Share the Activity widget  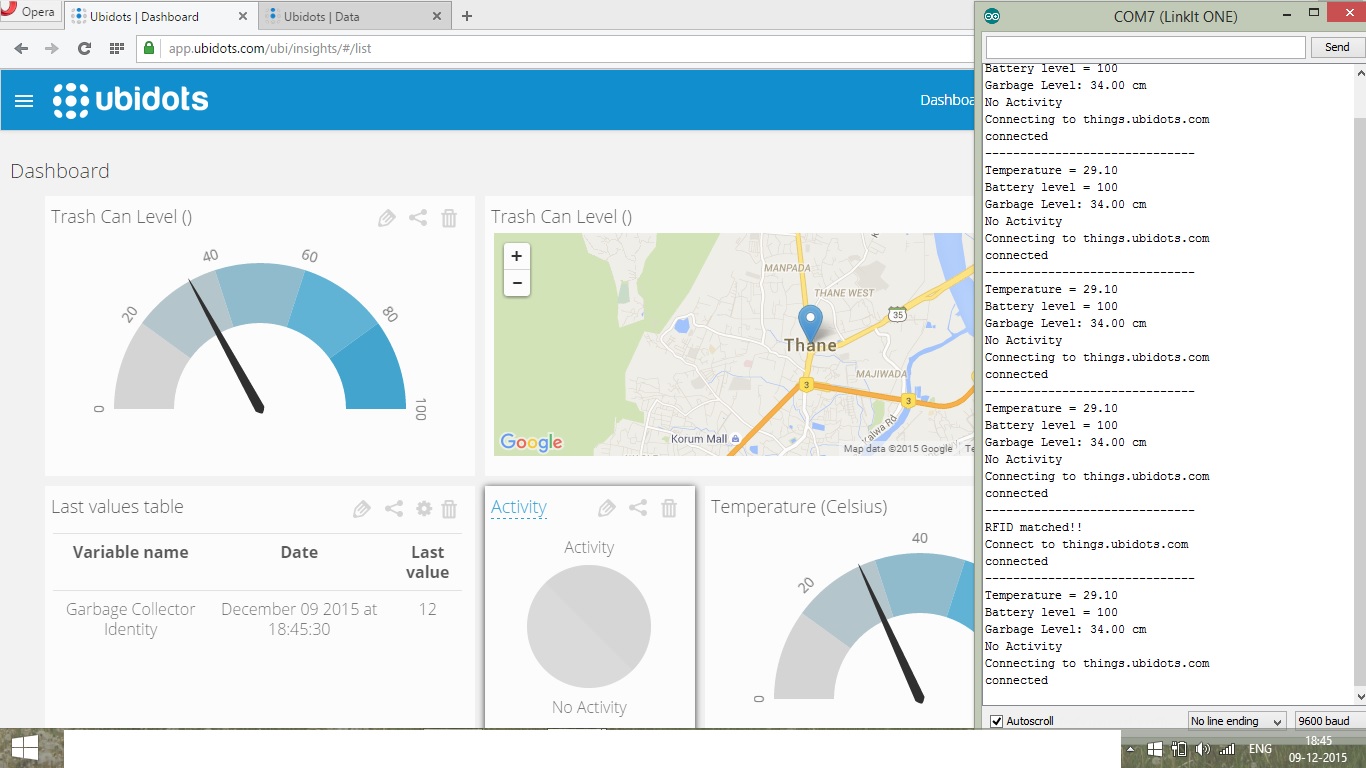click(x=638, y=508)
